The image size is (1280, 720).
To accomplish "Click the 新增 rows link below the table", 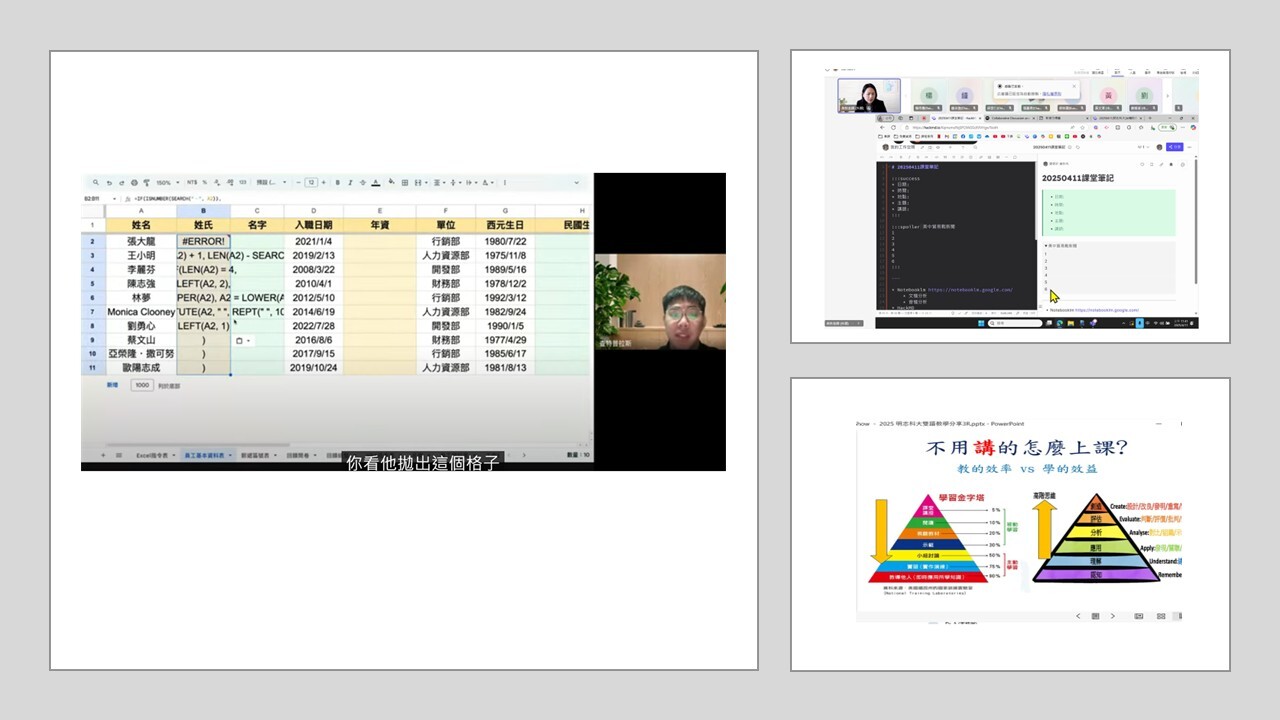I will [113, 385].
